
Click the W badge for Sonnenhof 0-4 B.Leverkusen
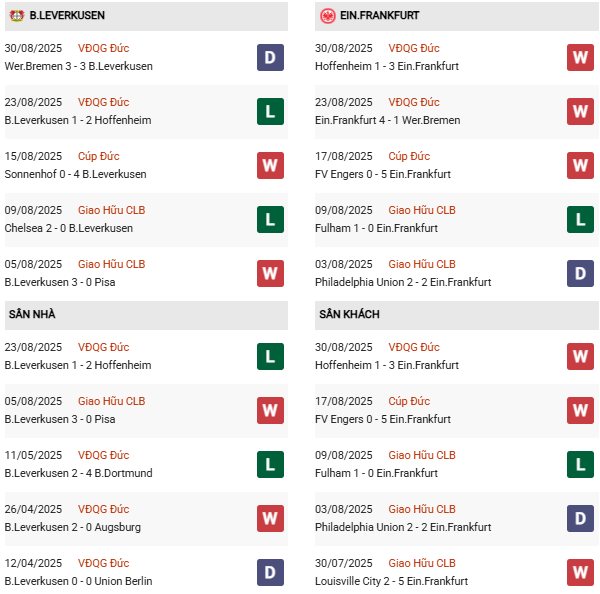(270, 165)
